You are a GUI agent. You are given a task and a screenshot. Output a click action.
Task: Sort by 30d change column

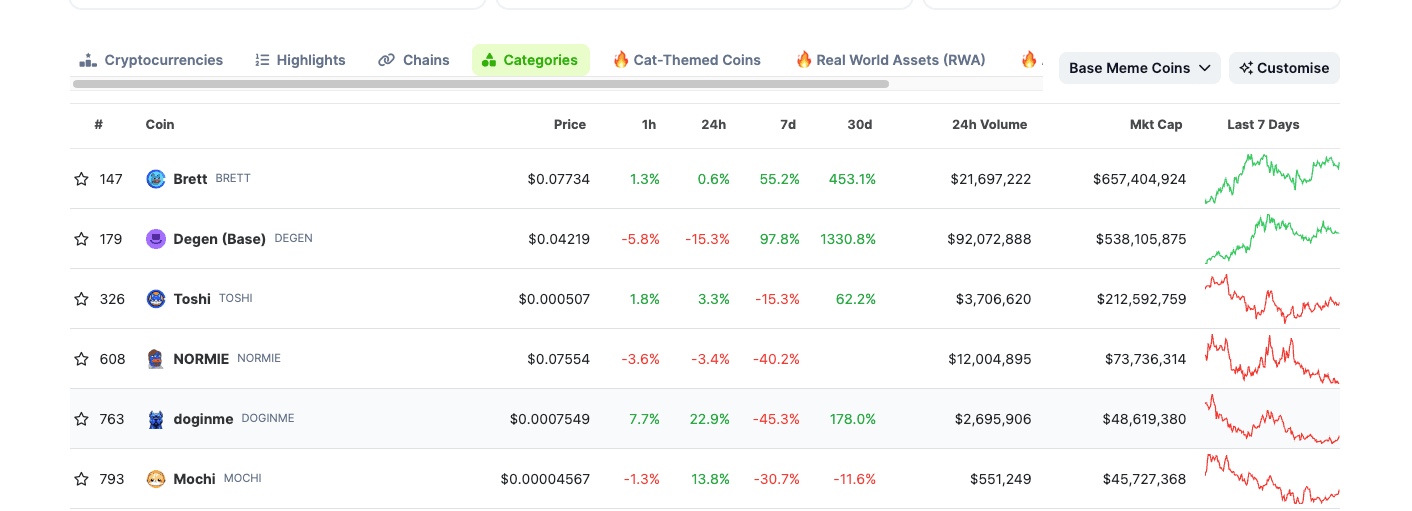pos(860,125)
